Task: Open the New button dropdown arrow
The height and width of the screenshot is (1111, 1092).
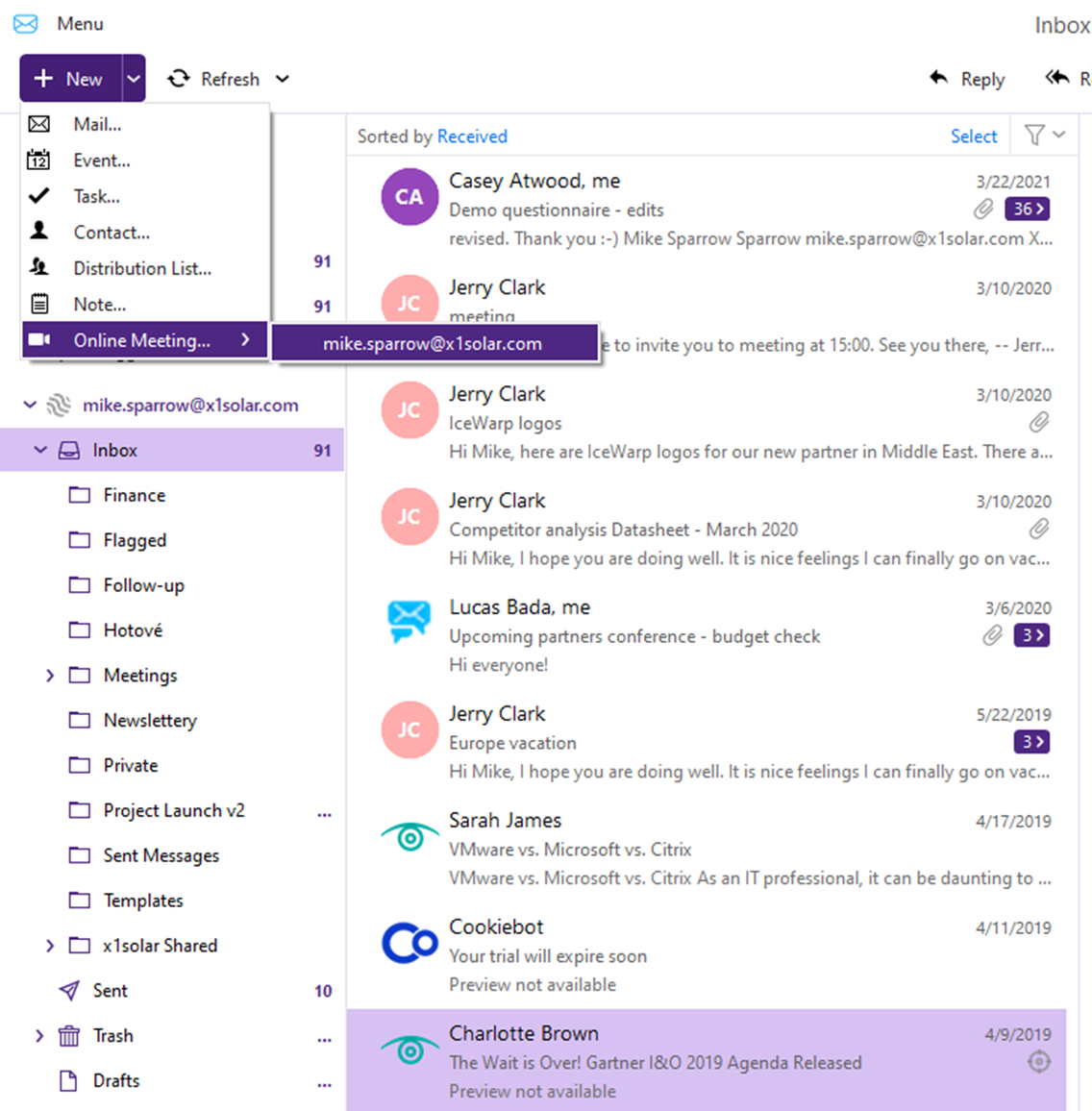Action: (134, 79)
